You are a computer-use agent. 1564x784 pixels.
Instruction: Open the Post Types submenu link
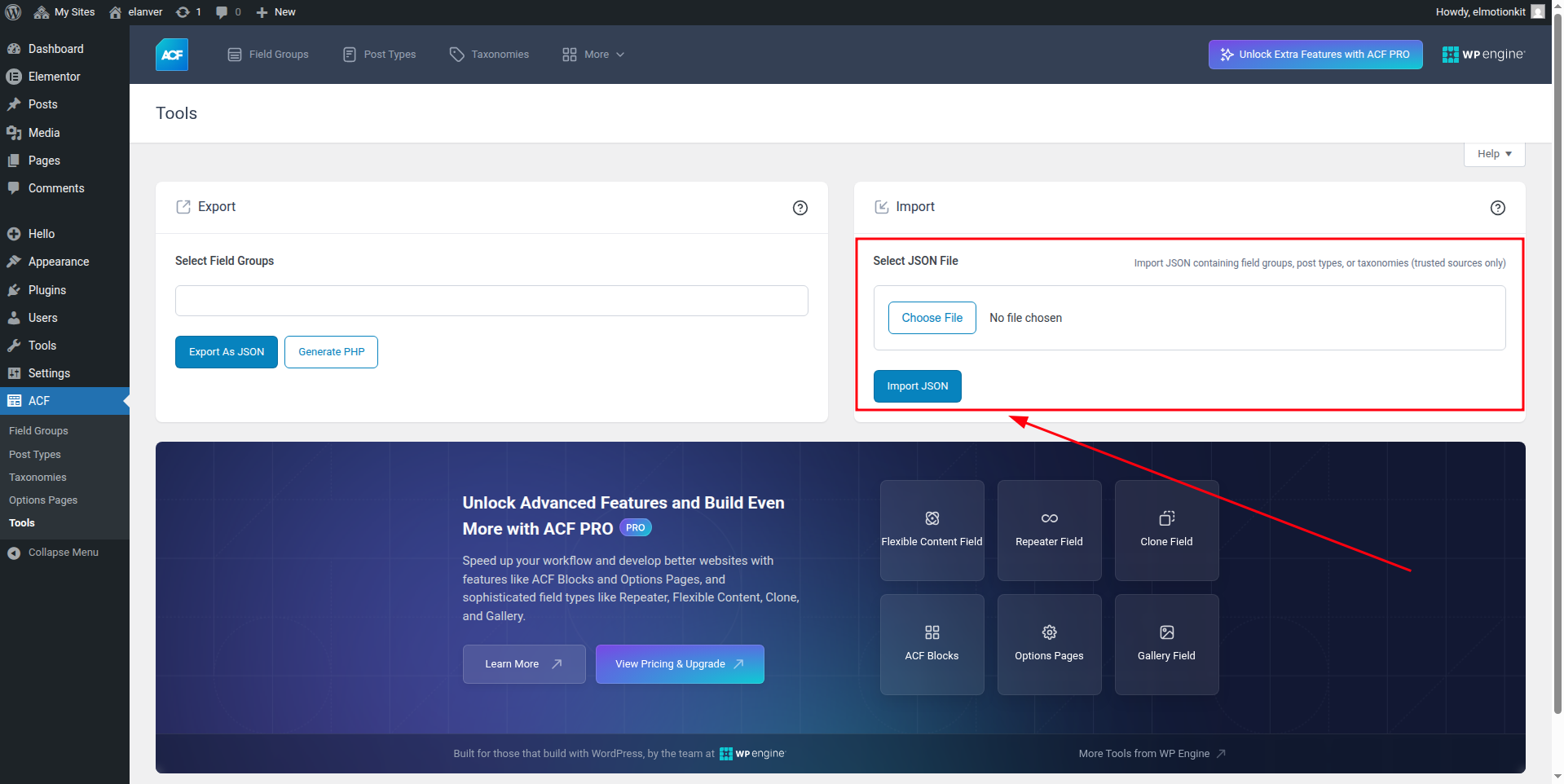click(35, 455)
